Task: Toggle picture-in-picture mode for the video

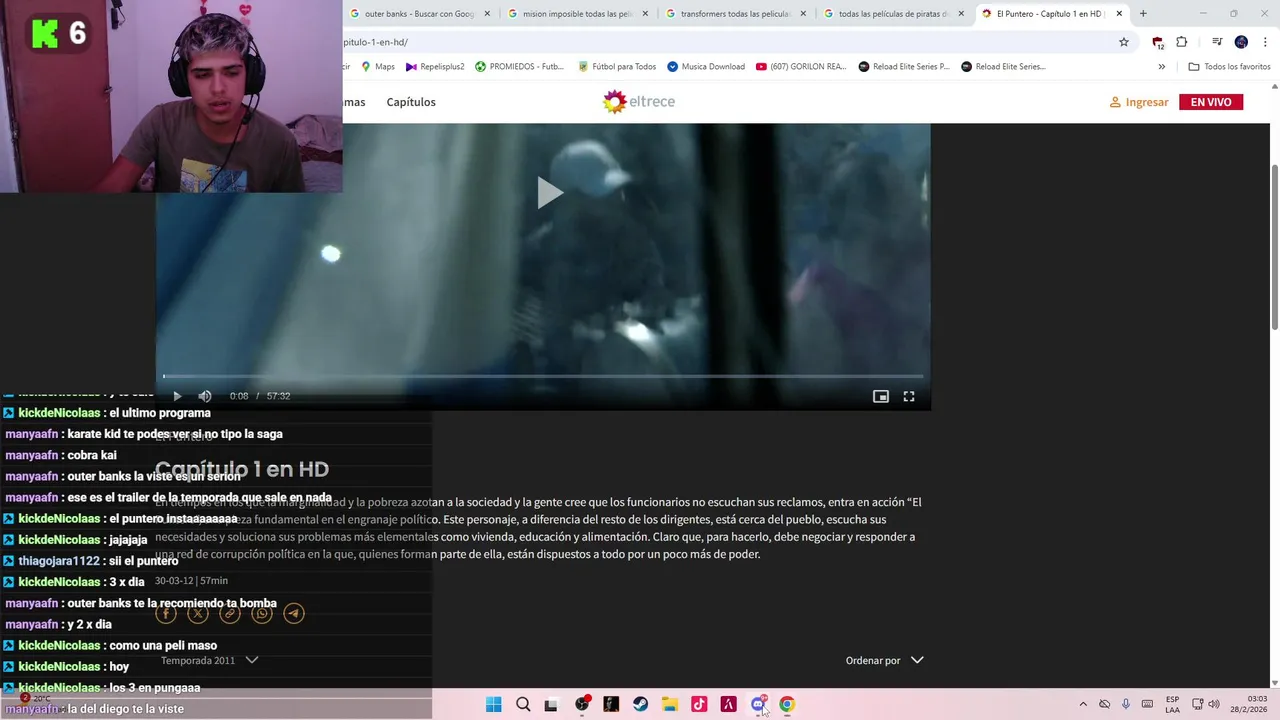Action: click(881, 396)
